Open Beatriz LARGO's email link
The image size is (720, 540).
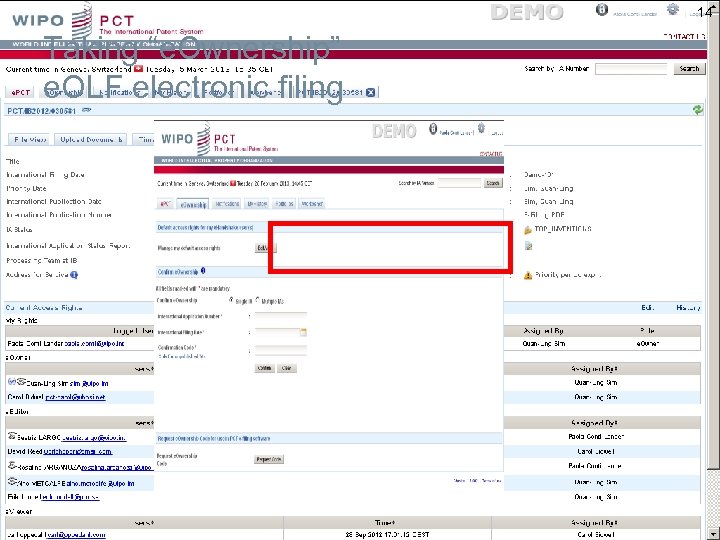(x=94, y=438)
